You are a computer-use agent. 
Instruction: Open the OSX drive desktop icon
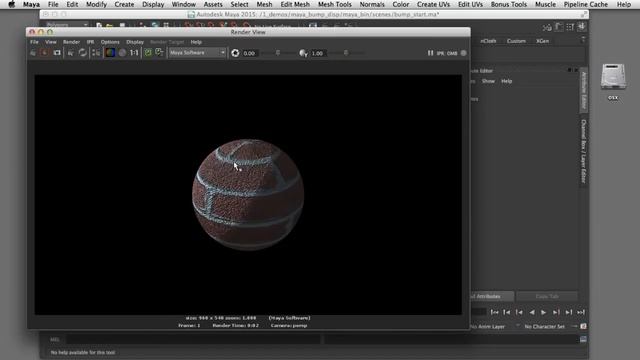coord(613,82)
